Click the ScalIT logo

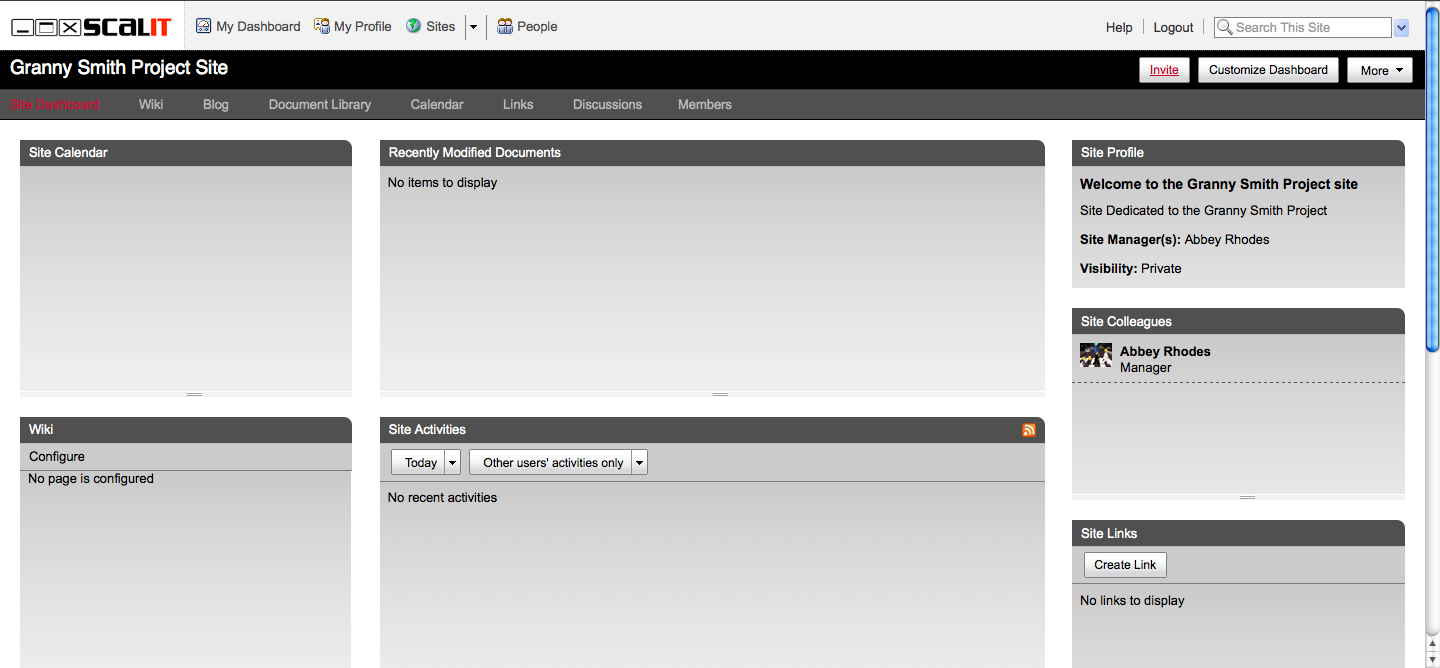click(x=91, y=27)
